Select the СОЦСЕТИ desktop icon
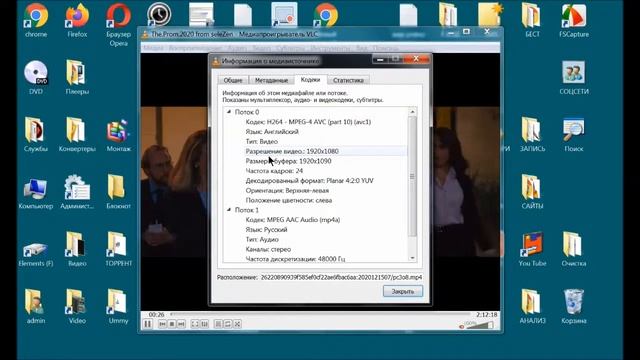640x360 pixels. click(574, 78)
